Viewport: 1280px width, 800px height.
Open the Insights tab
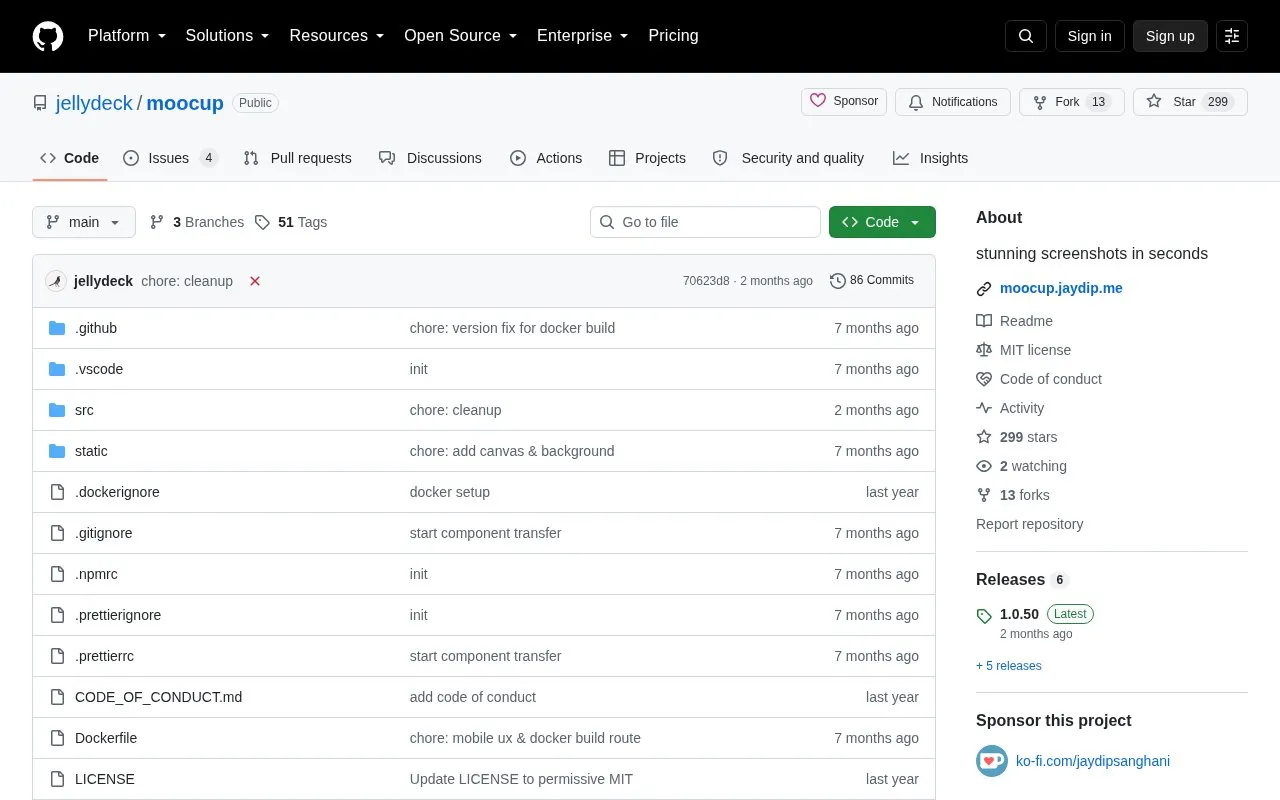(x=930, y=158)
